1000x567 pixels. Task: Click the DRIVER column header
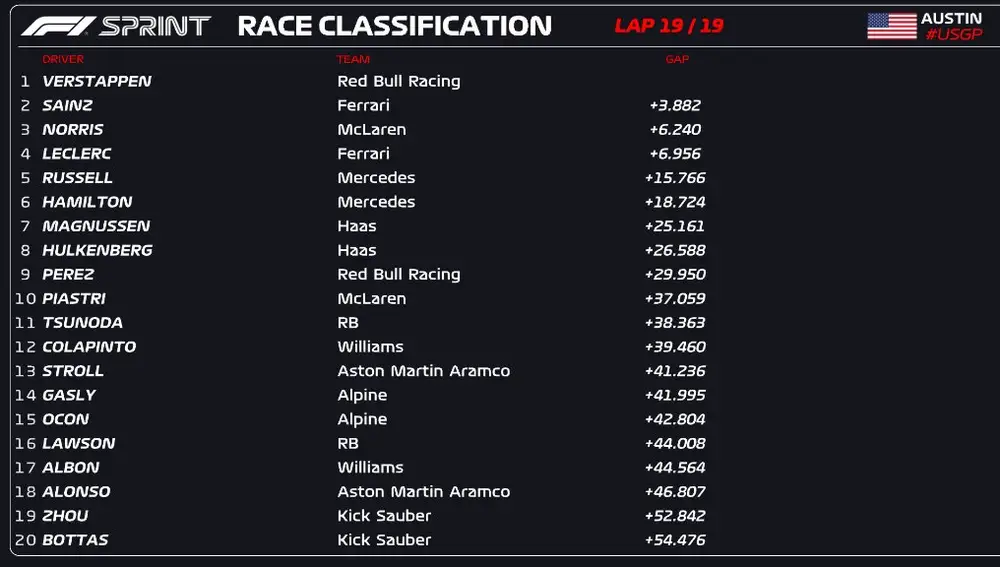[63, 59]
